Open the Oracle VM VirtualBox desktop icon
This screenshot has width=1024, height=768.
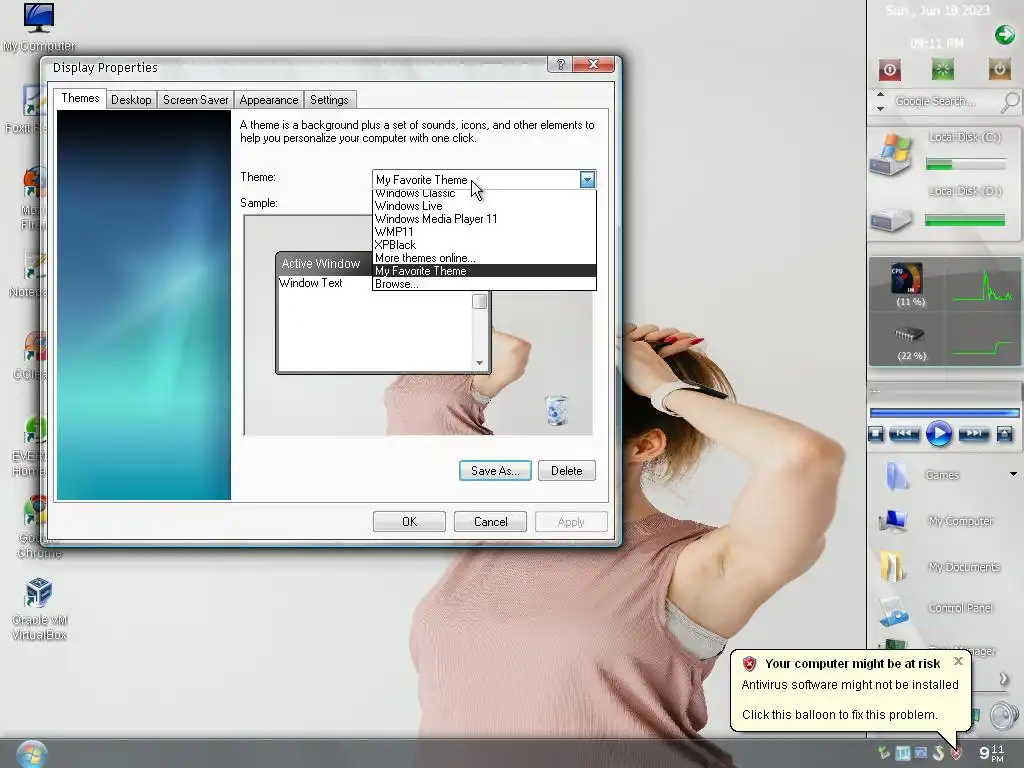tap(39, 609)
